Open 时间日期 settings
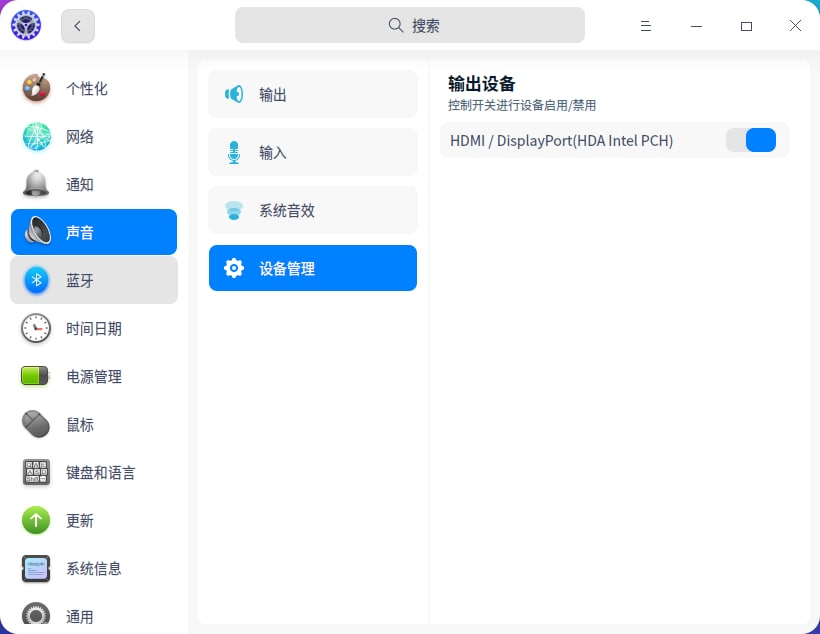This screenshot has width=820, height=634. [94, 329]
